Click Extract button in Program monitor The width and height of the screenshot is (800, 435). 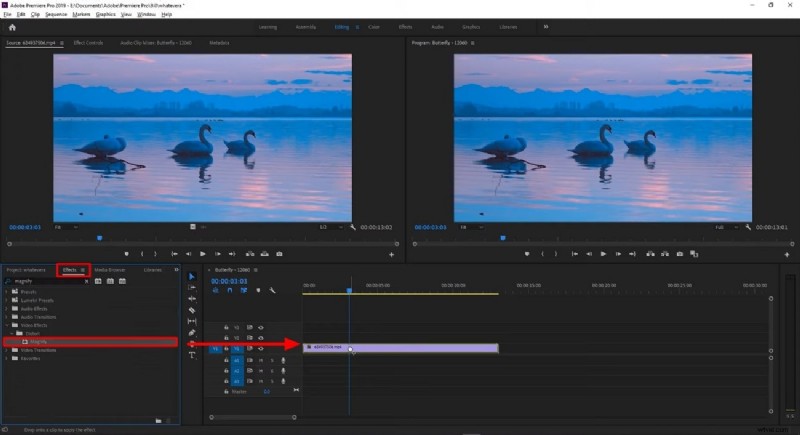point(665,254)
